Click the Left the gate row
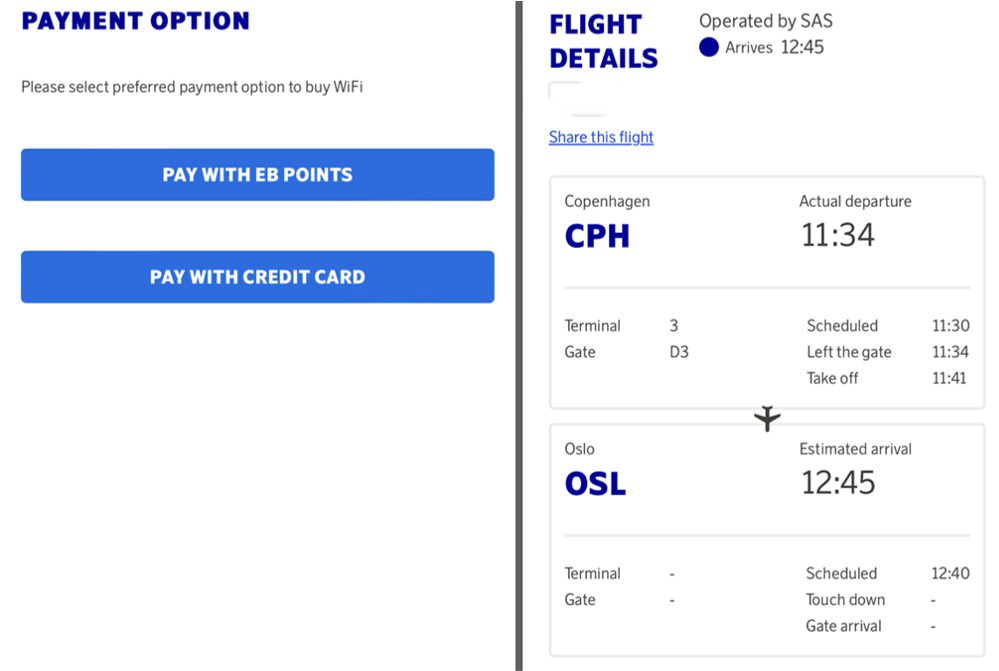The width and height of the screenshot is (999, 671). point(888,352)
